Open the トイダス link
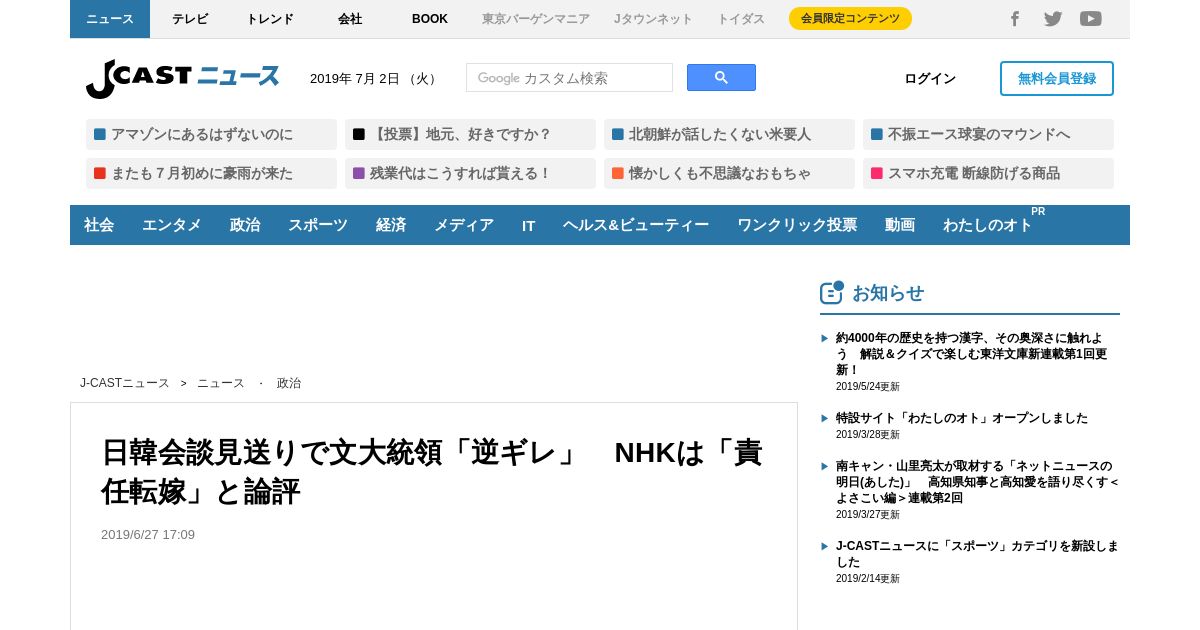 (741, 19)
